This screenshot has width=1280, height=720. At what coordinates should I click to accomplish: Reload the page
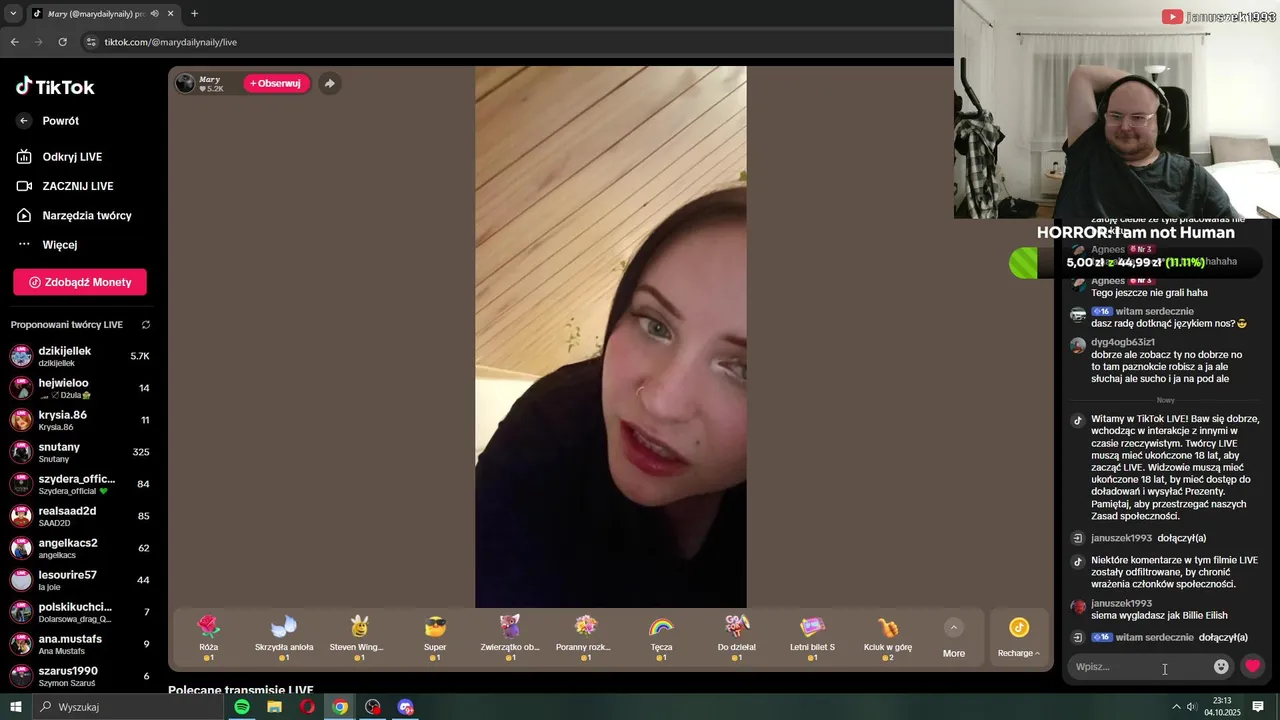(x=62, y=42)
